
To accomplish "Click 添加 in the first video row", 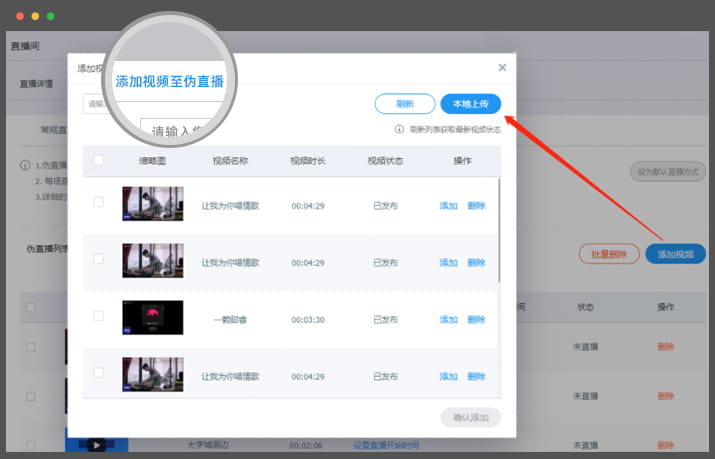I will click(449, 206).
